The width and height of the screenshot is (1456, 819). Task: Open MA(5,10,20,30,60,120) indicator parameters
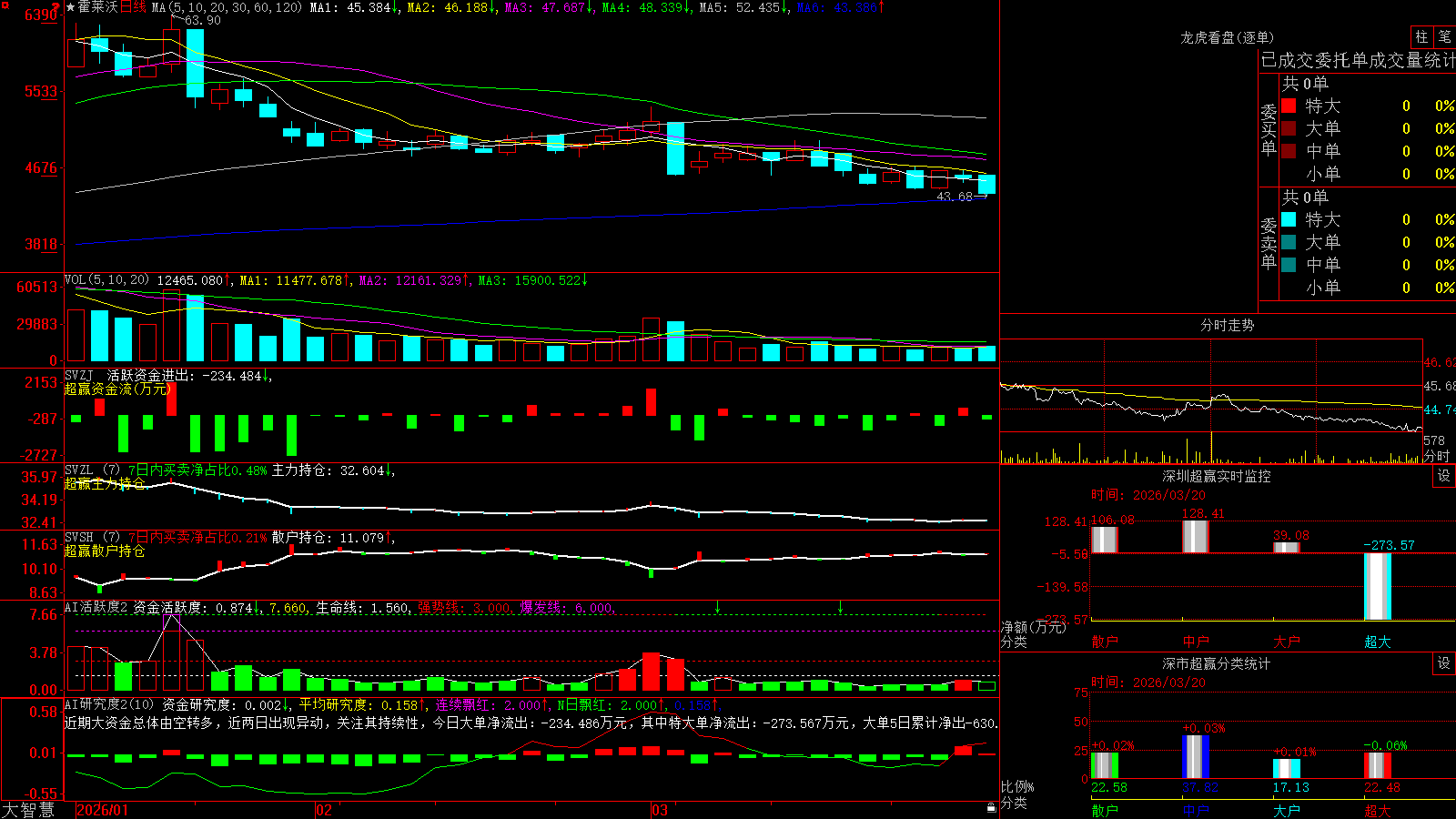(227, 7)
